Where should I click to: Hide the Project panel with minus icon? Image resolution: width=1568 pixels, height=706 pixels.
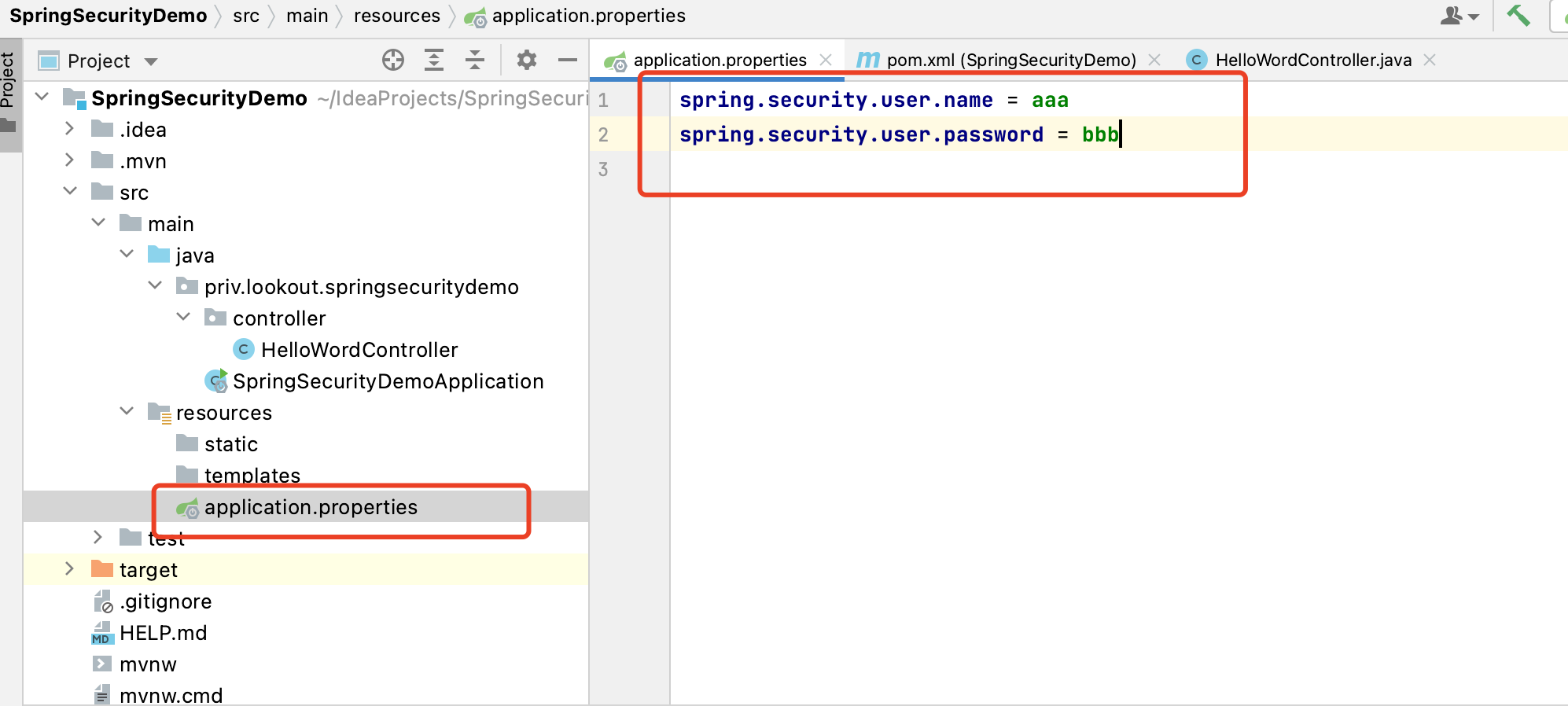[567, 60]
